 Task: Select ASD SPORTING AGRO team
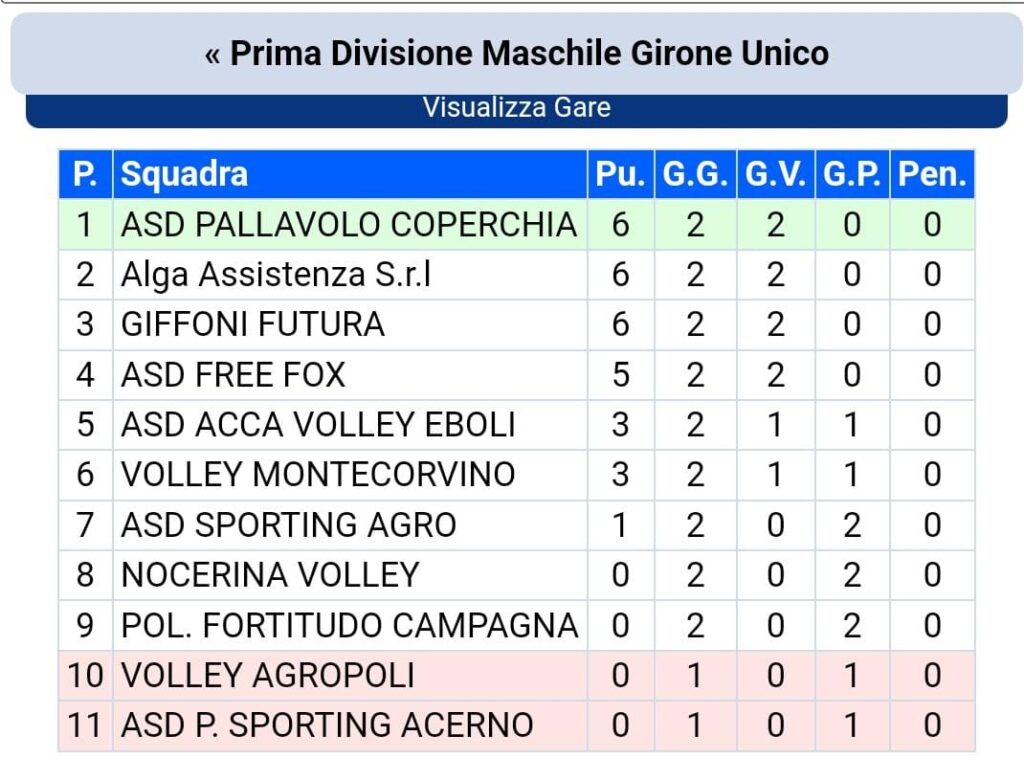point(289,525)
